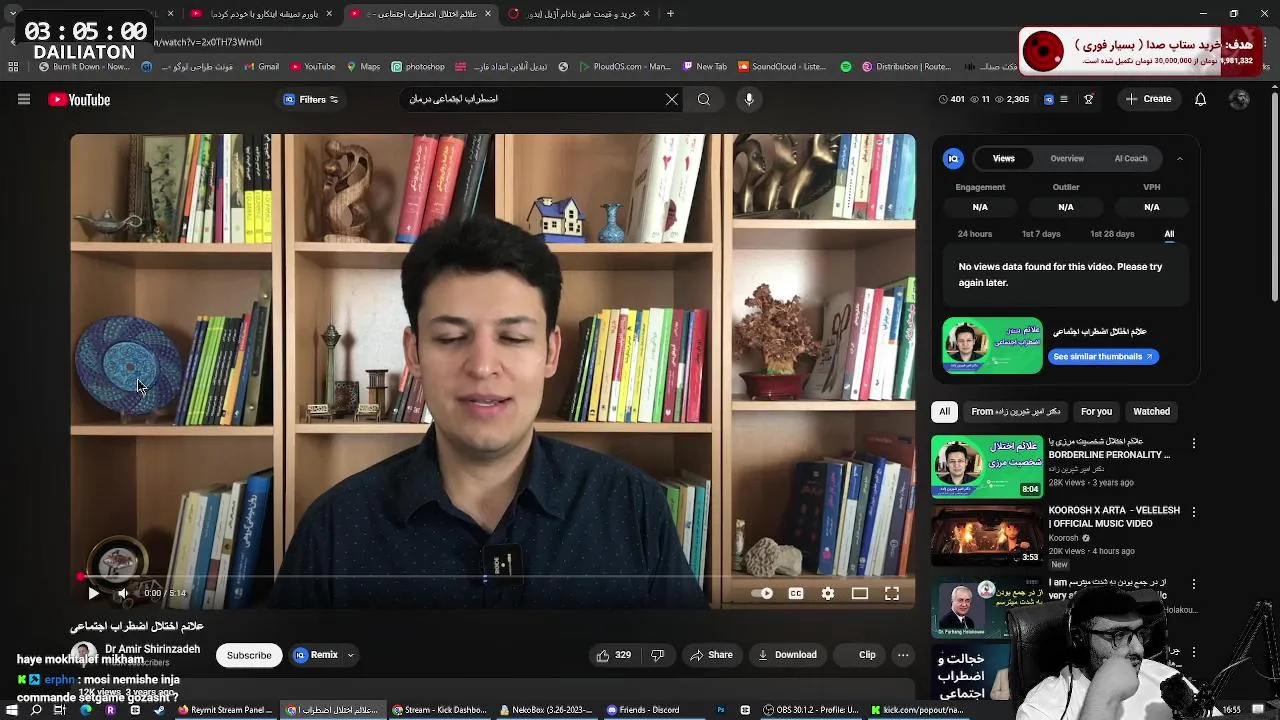Click the IQ logo in the panel
The width and height of the screenshot is (1280, 720).
(953, 158)
